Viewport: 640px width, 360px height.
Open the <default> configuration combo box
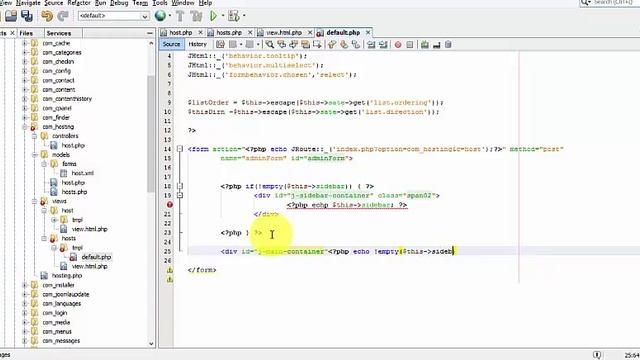click(113, 16)
